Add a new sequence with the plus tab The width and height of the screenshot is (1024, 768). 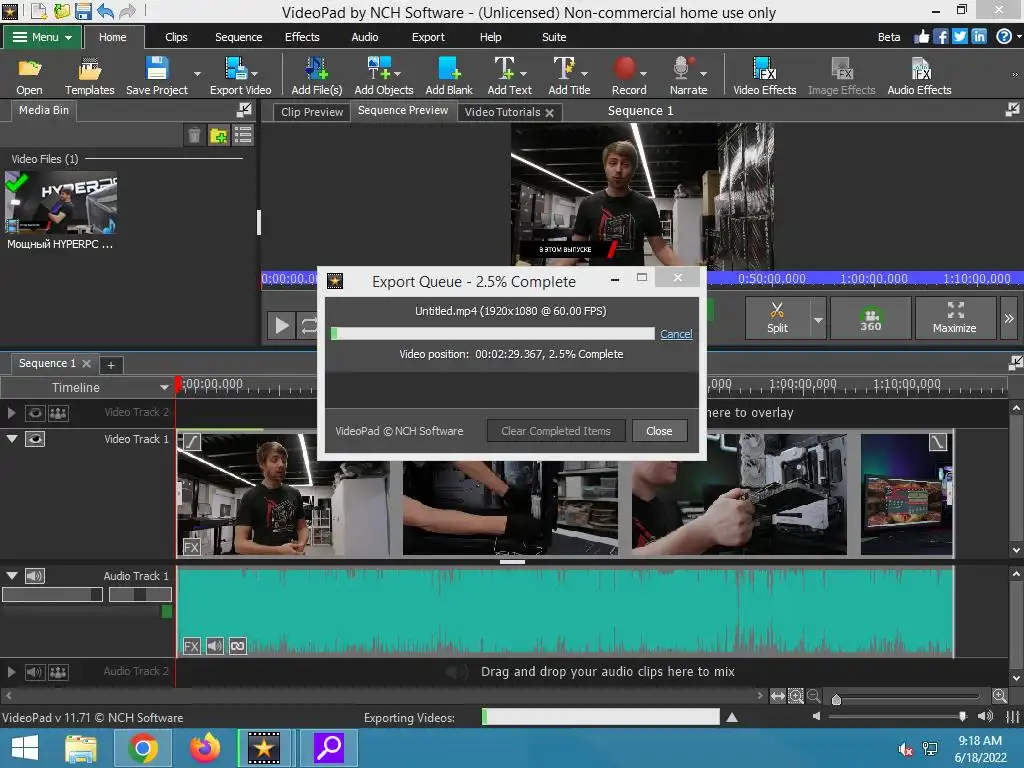pos(111,365)
